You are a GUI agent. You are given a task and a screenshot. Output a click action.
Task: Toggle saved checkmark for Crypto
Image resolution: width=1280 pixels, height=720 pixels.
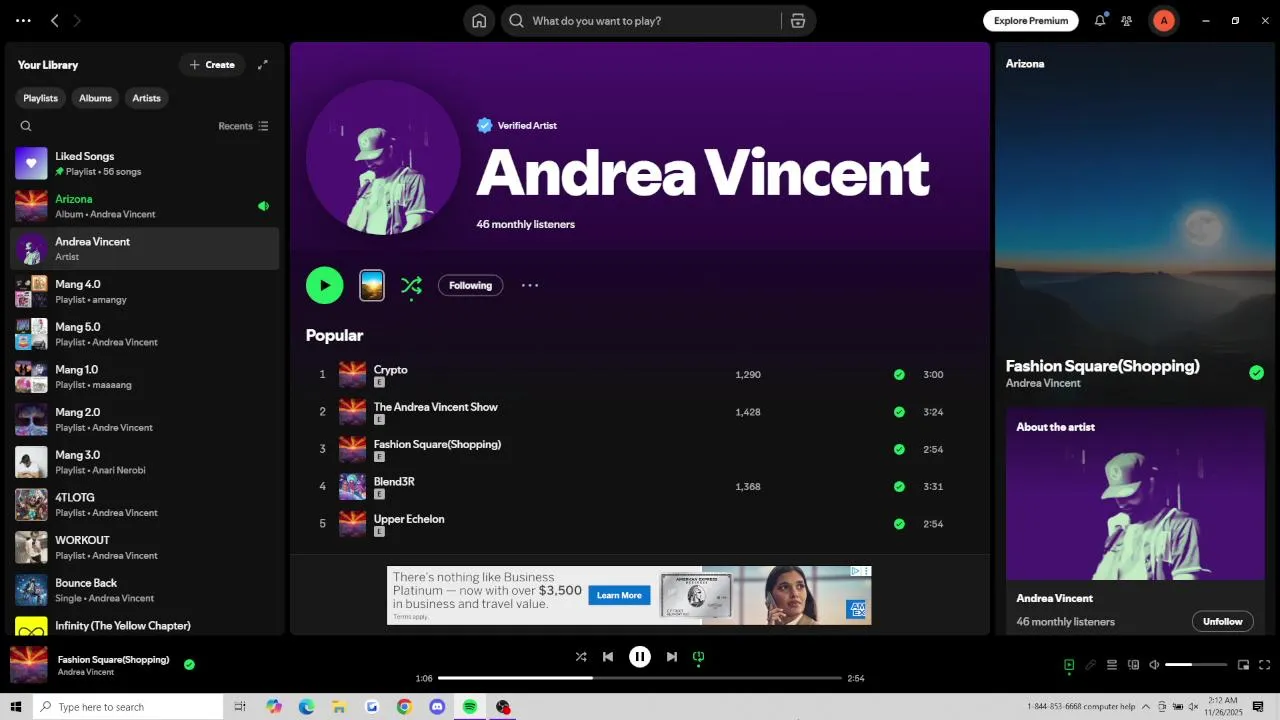(x=899, y=375)
